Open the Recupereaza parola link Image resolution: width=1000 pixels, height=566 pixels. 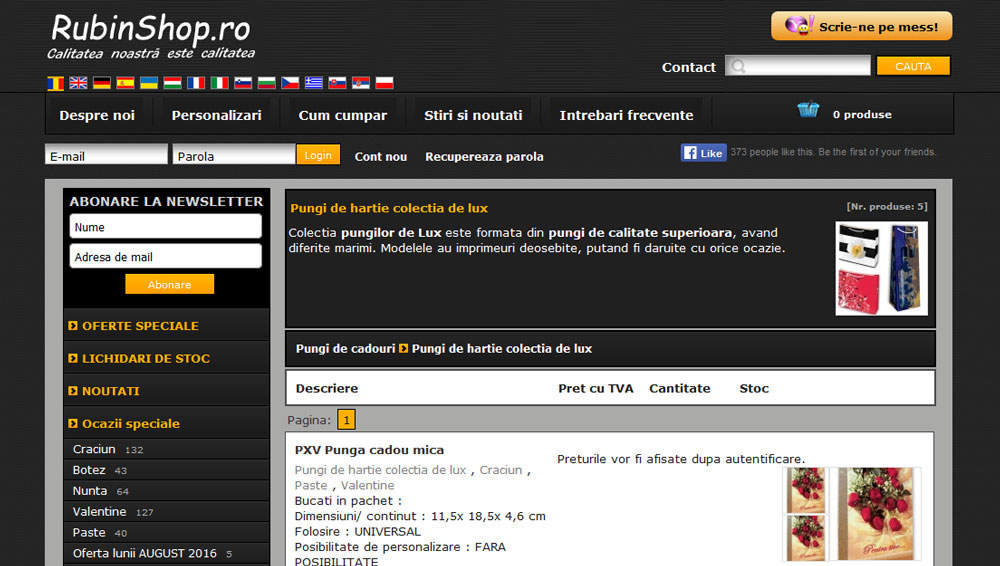484,156
